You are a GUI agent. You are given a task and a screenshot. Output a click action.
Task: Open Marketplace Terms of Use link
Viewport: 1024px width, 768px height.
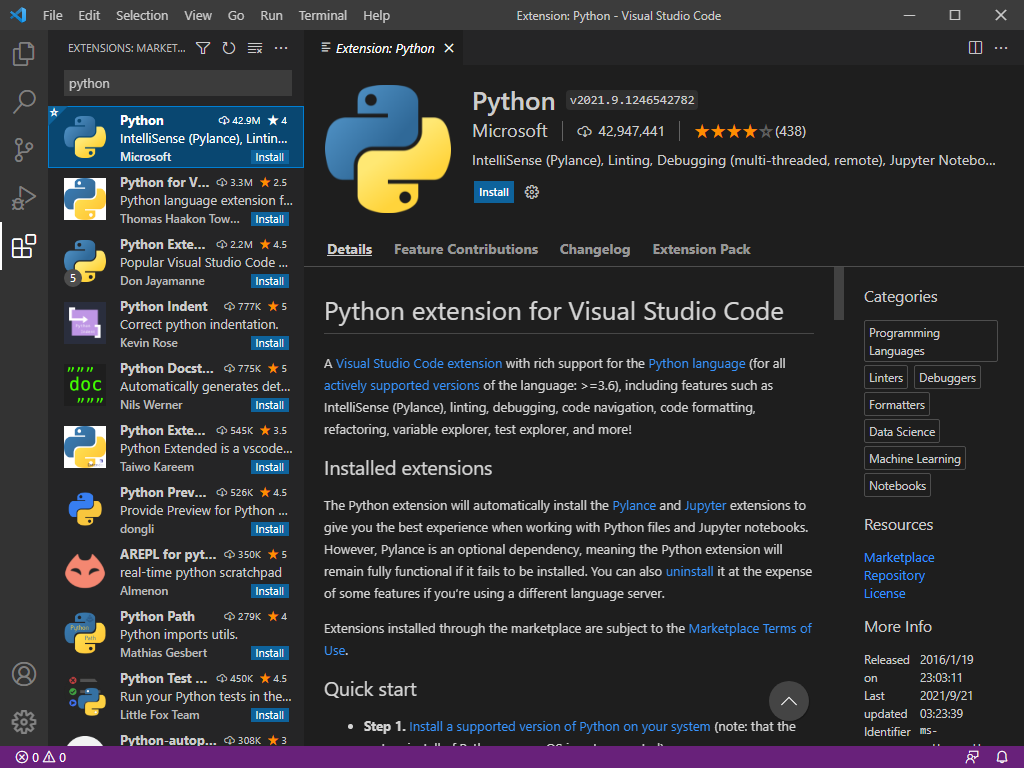pos(750,629)
